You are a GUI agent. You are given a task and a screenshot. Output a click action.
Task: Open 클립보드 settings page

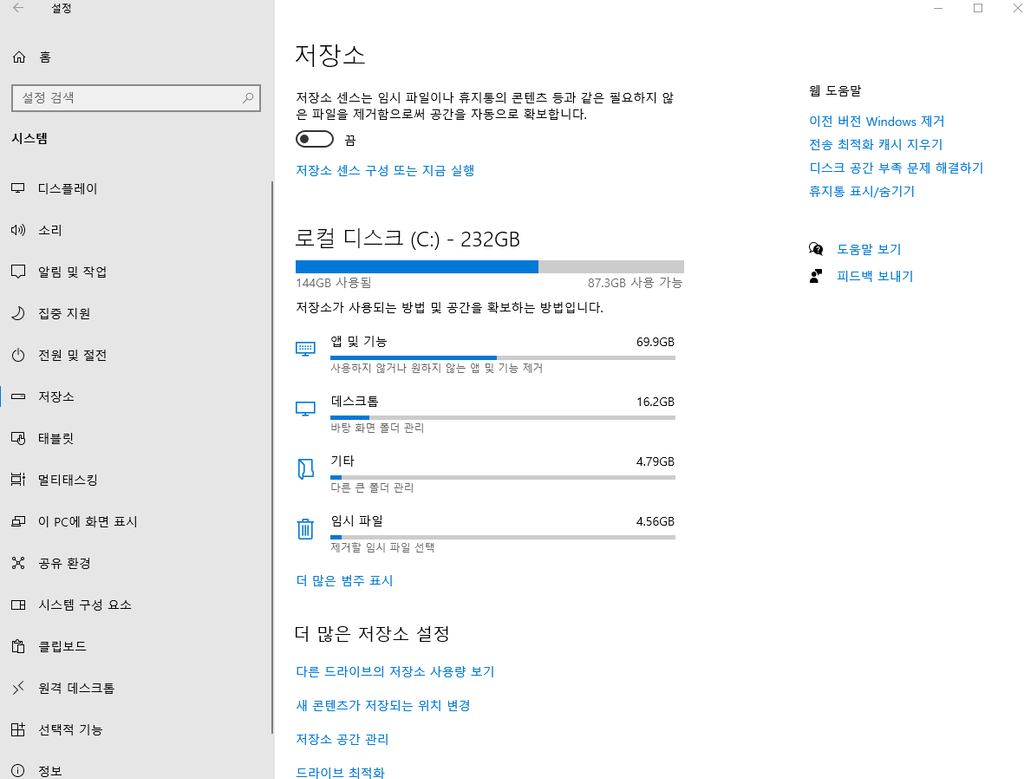136,646
